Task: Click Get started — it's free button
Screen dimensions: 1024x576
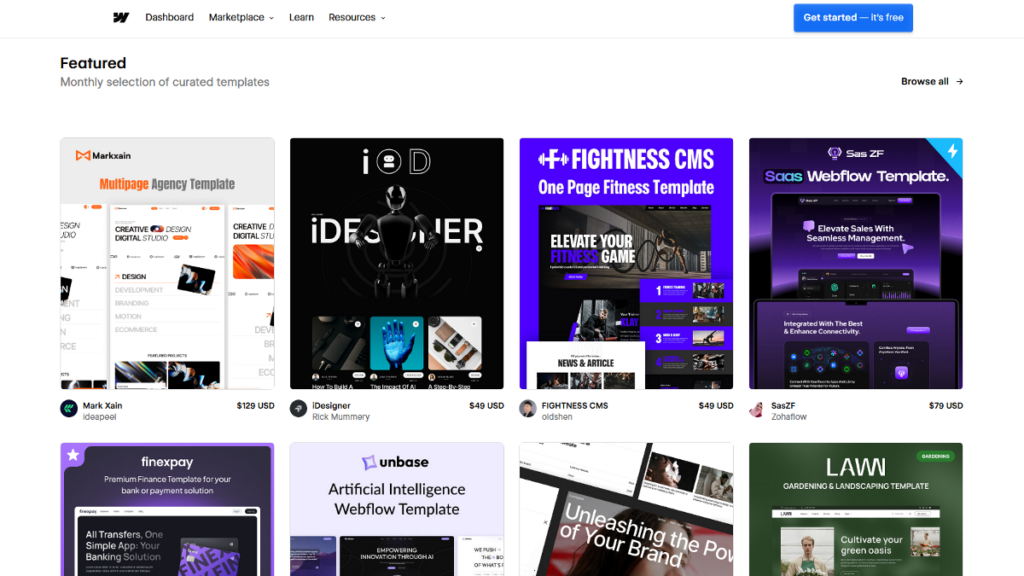Action: point(853,18)
